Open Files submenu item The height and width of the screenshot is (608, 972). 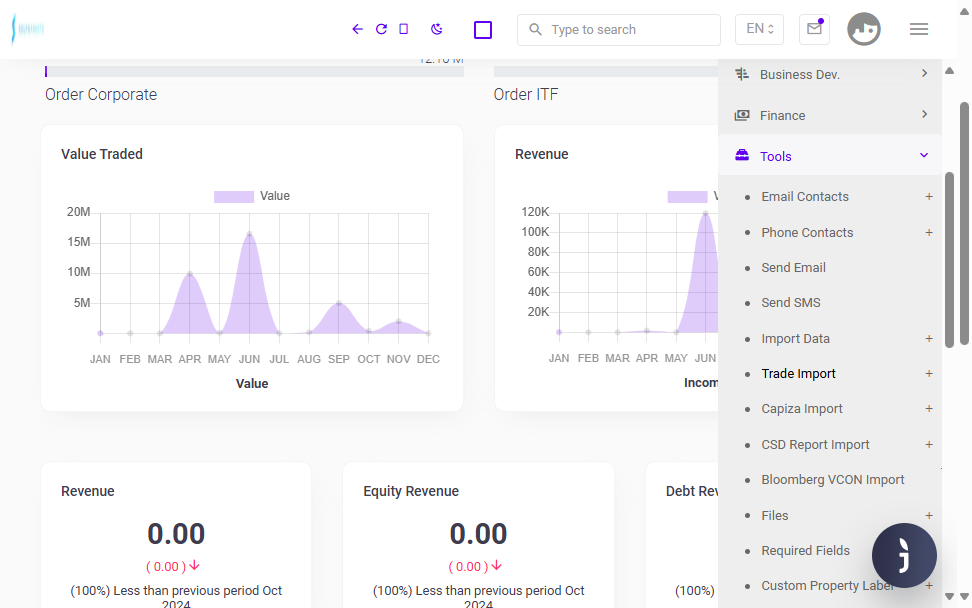(x=774, y=516)
